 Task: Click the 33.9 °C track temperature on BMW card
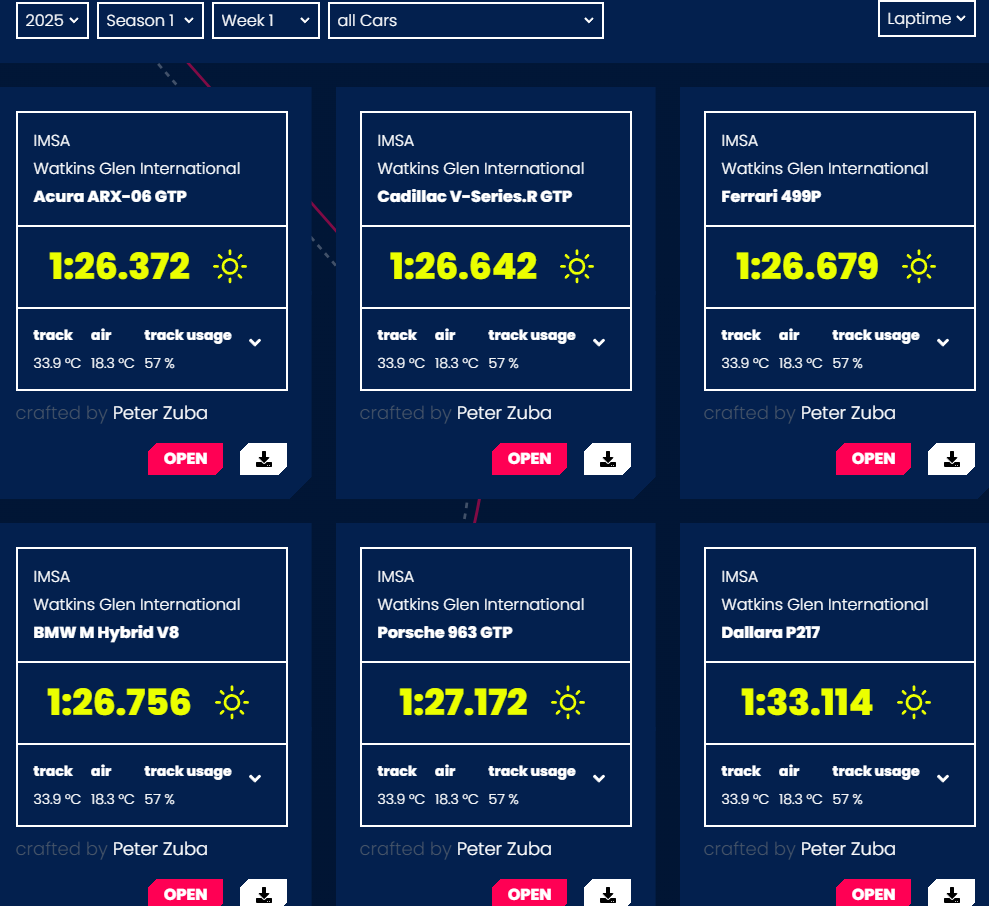coord(57,799)
